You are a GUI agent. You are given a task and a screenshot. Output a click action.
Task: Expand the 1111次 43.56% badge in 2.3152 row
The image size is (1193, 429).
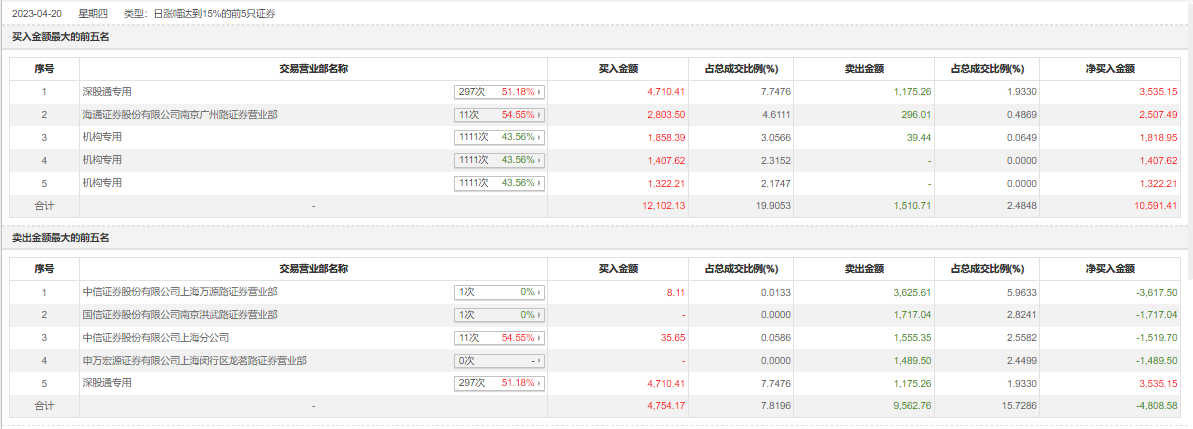(x=500, y=160)
